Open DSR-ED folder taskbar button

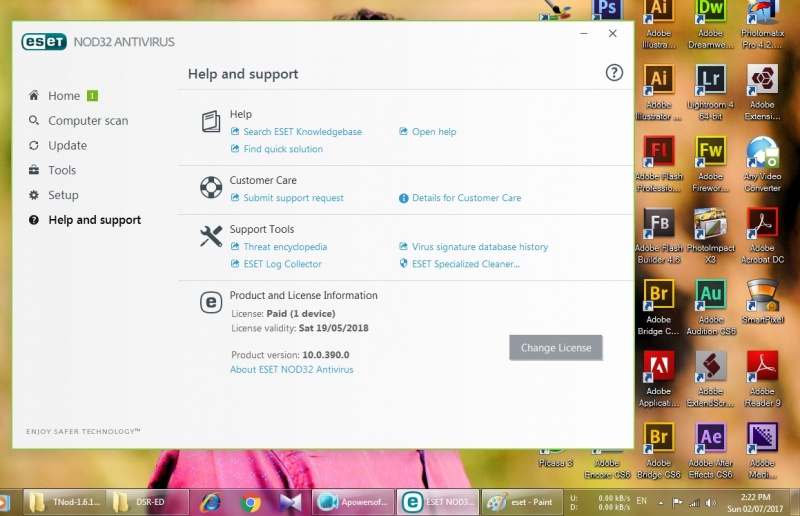(148, 502)
